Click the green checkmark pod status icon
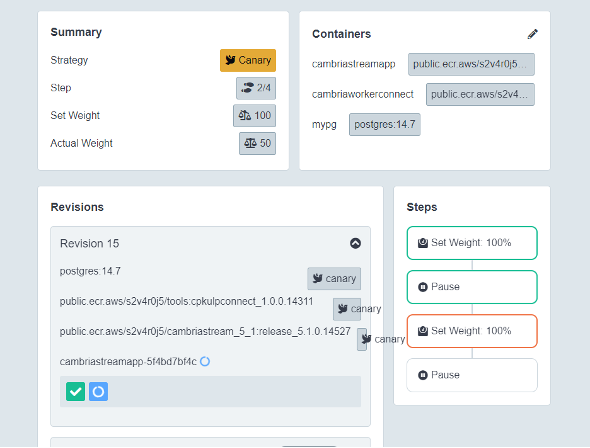 [x=76, y=392]
